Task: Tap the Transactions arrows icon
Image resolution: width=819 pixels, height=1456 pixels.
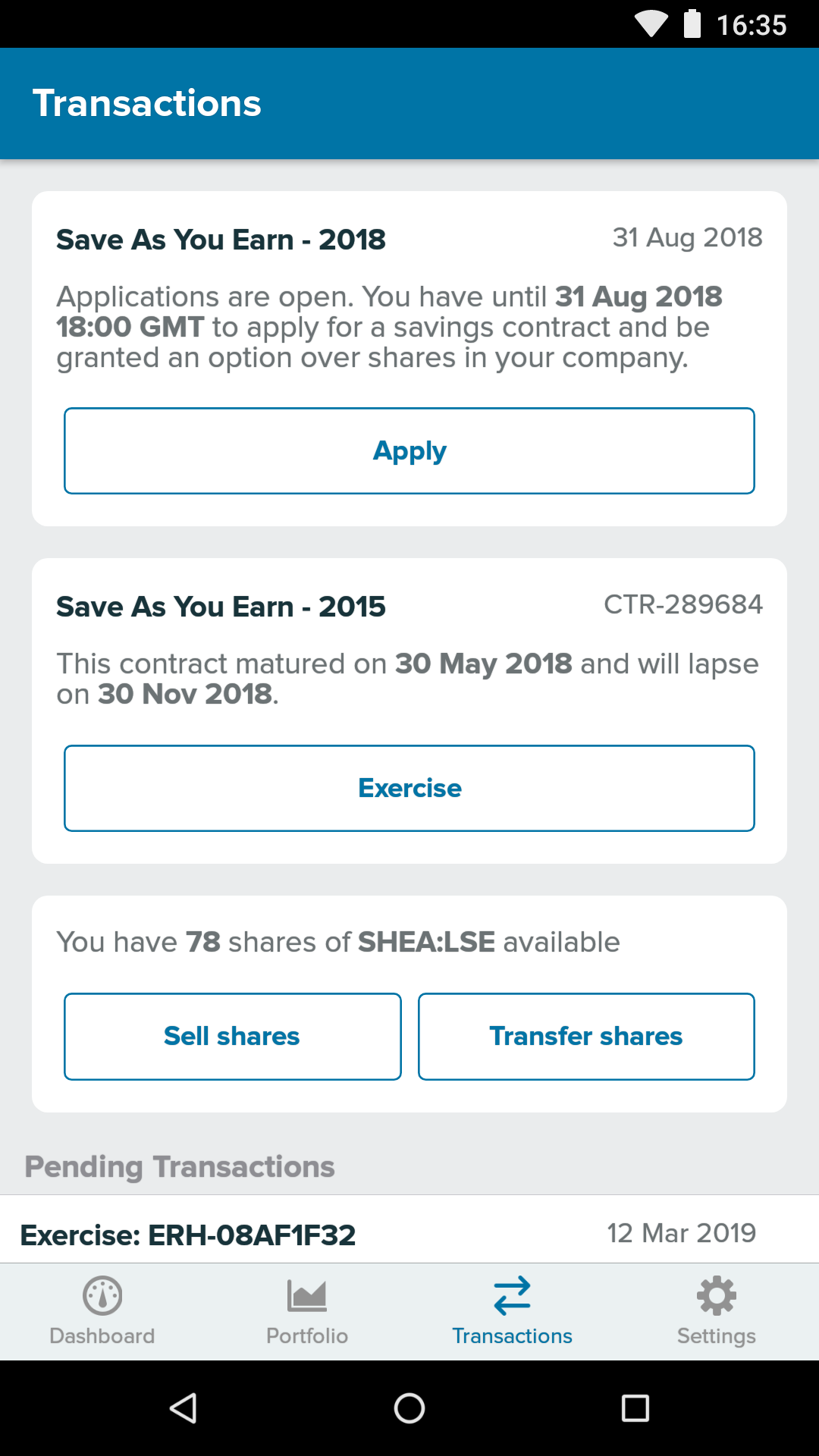Action: [x=512, y=1295]
